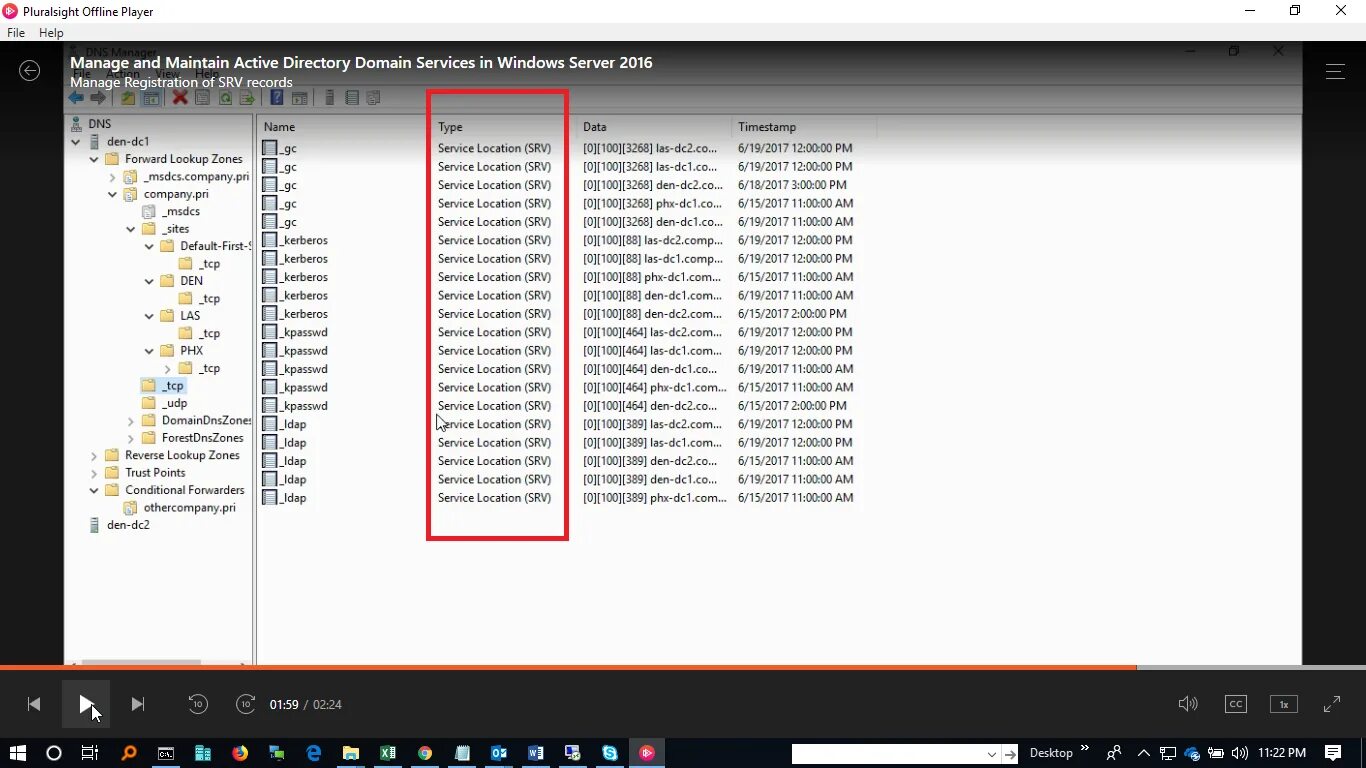Collapse the company.pri zone

[113, 194]
